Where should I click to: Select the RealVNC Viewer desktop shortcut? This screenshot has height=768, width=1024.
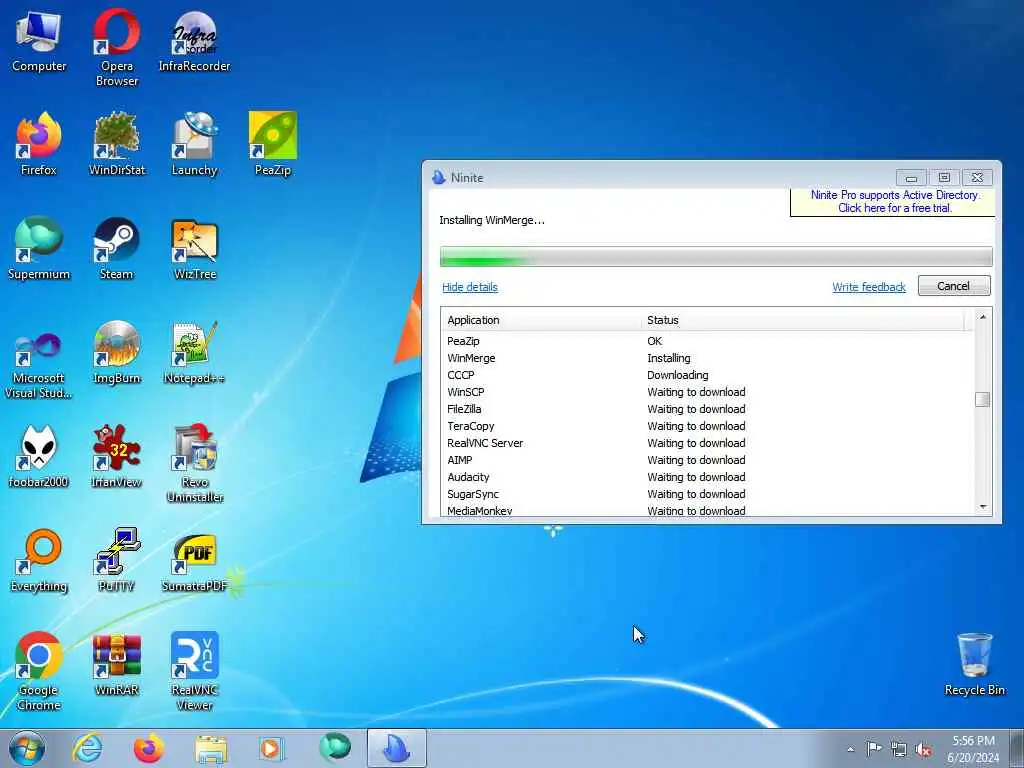coord(195,671)
